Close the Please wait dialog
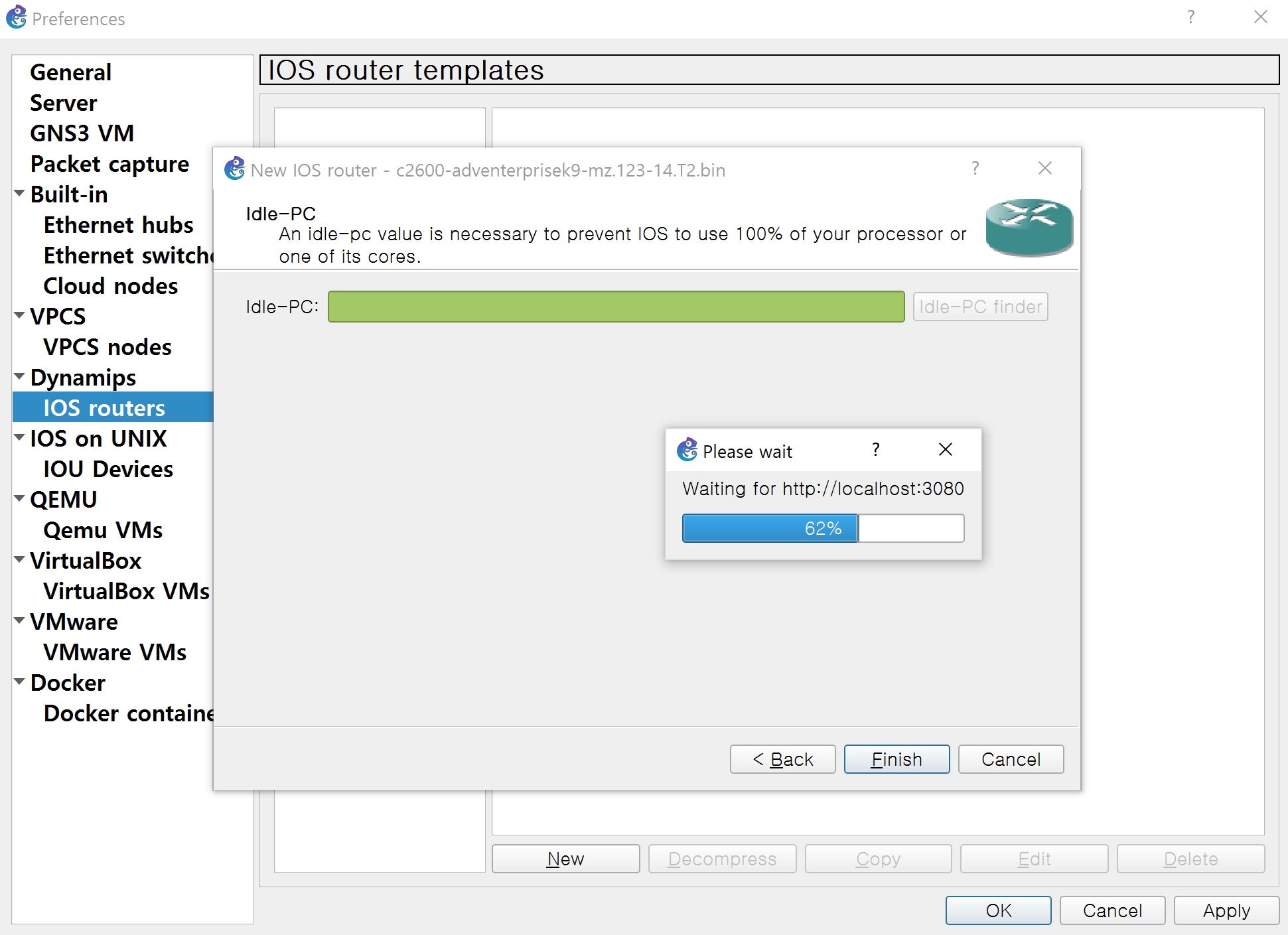The height and width of the screenshot is (935, 1288). (946, 450)
